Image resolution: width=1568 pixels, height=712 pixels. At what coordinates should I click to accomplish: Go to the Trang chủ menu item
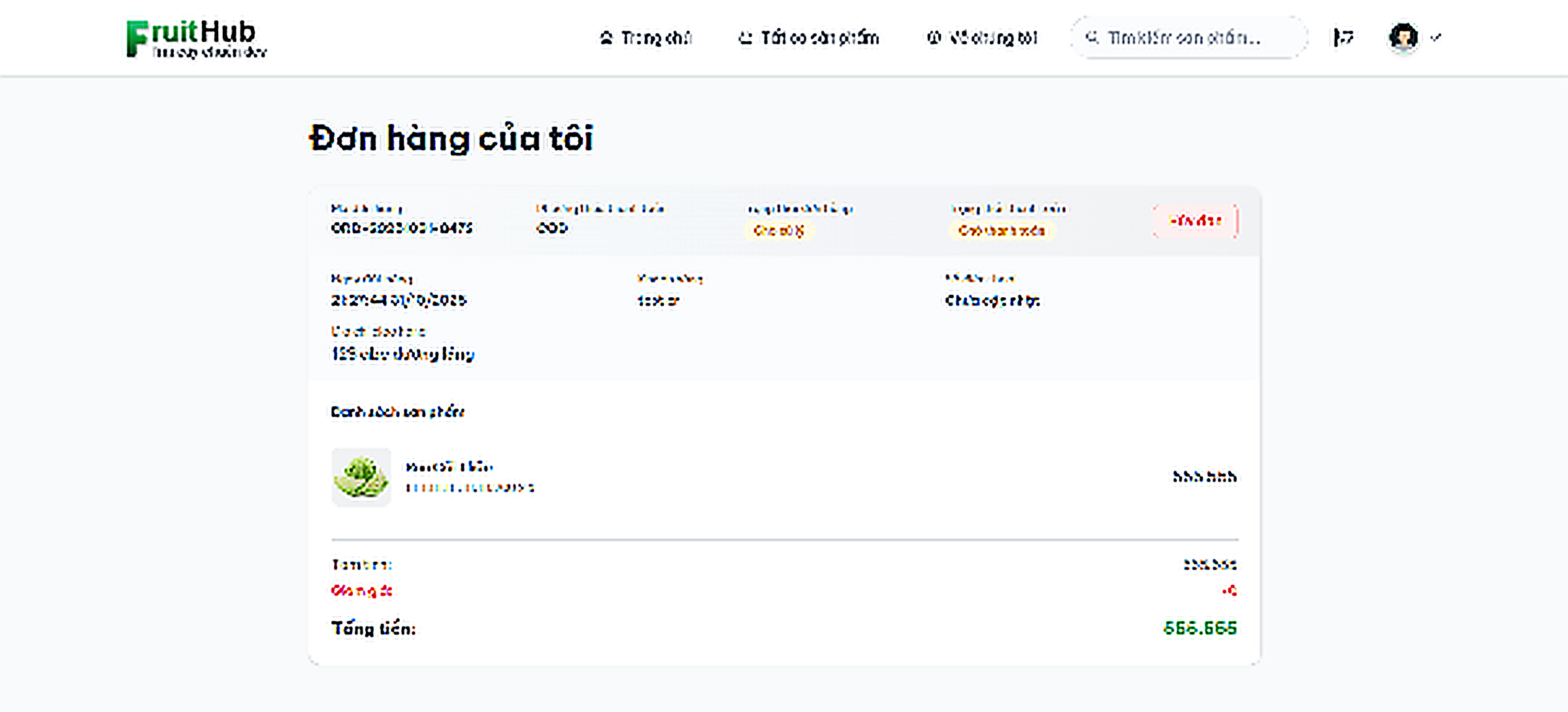pyautogui.click(x=645, y=38)
